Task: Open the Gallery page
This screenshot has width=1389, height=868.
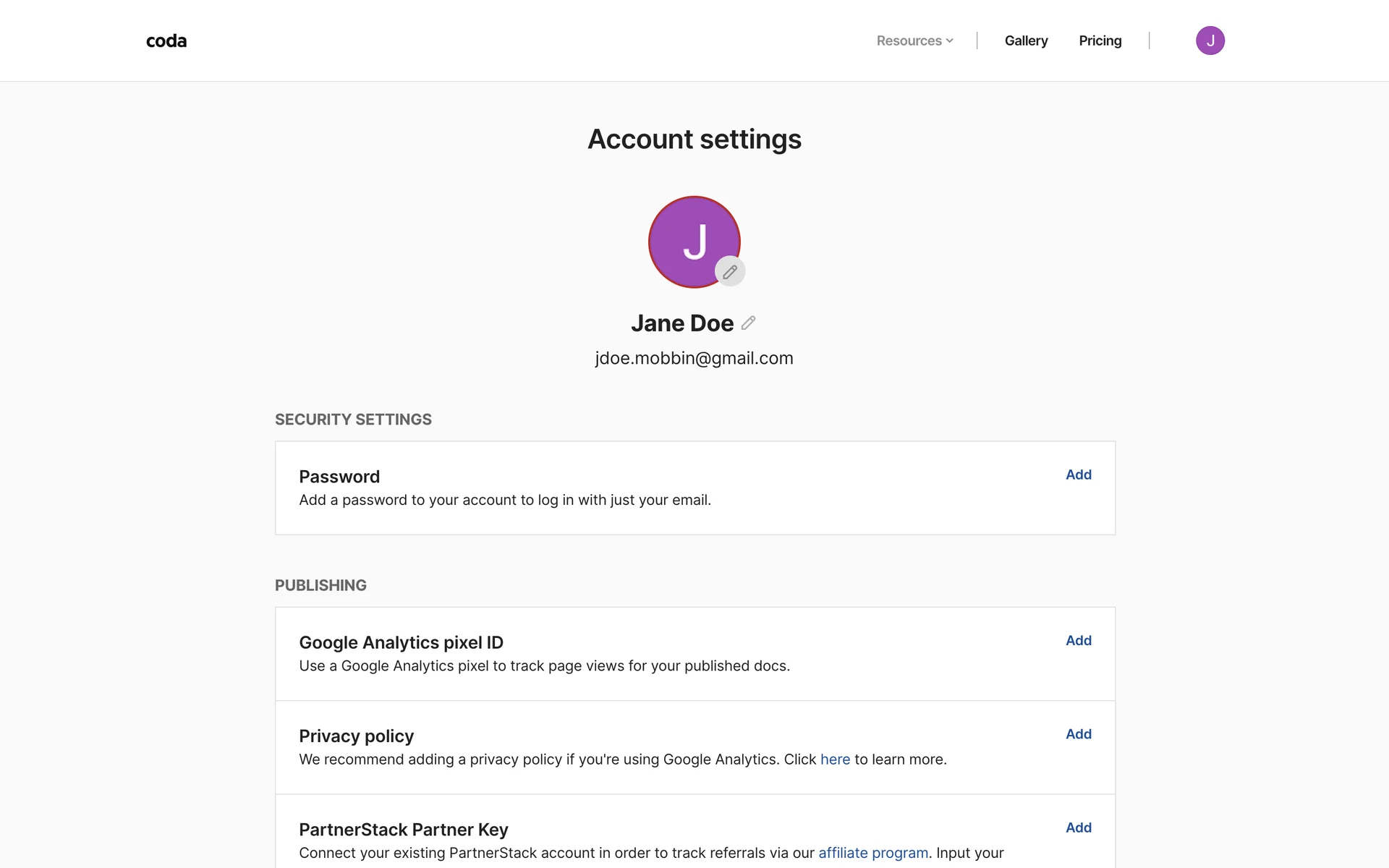Action: pos(1026,41)
